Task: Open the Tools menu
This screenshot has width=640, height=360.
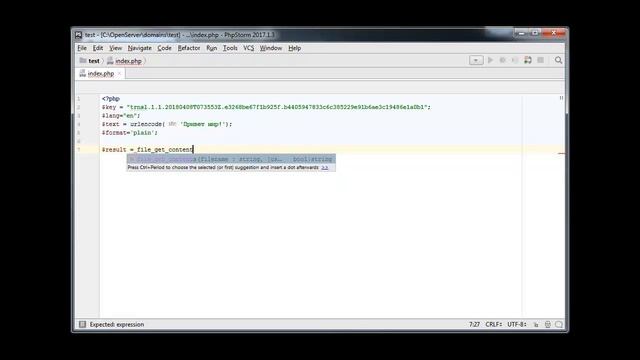Action: 230,48
